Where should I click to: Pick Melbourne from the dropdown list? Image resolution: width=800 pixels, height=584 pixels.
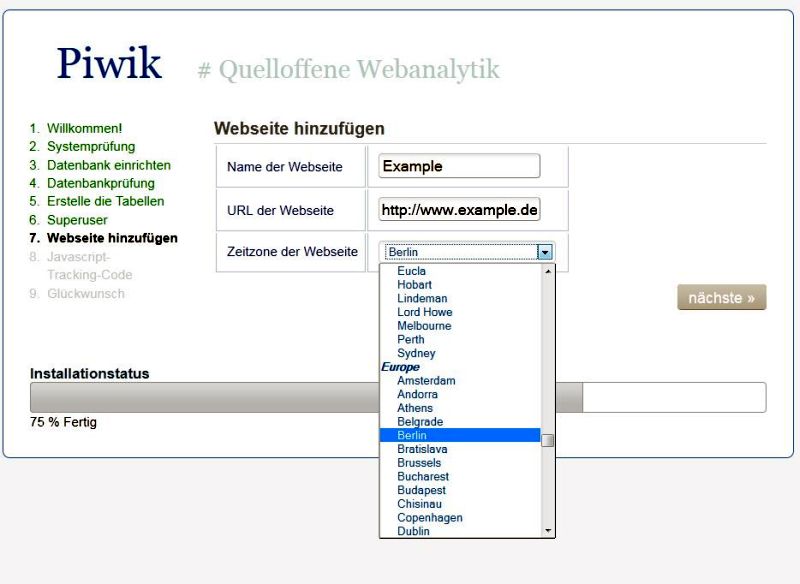tap(460, 326)
